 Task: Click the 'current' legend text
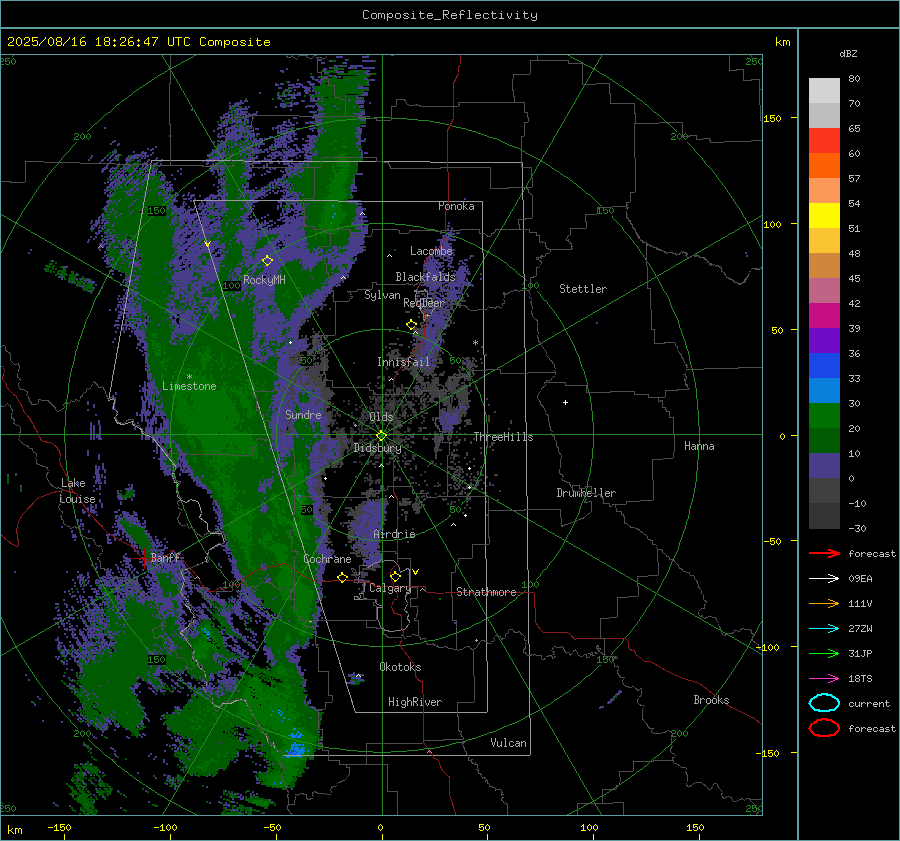click(869, 703)
